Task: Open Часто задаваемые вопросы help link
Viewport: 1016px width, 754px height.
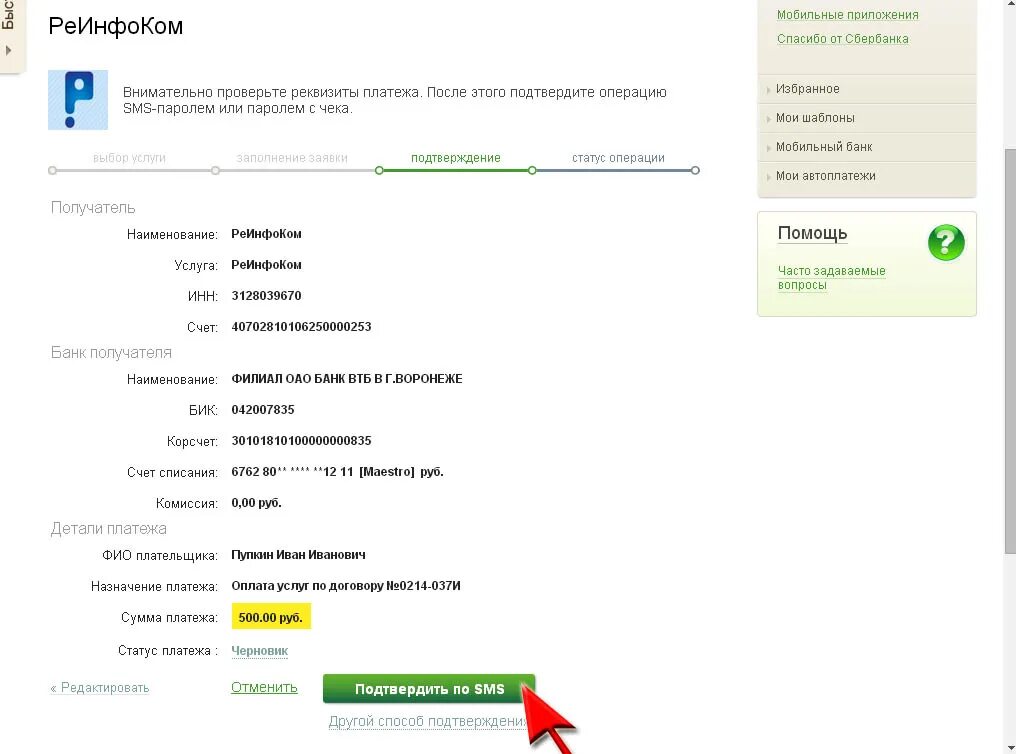Action: pos(831,278)
